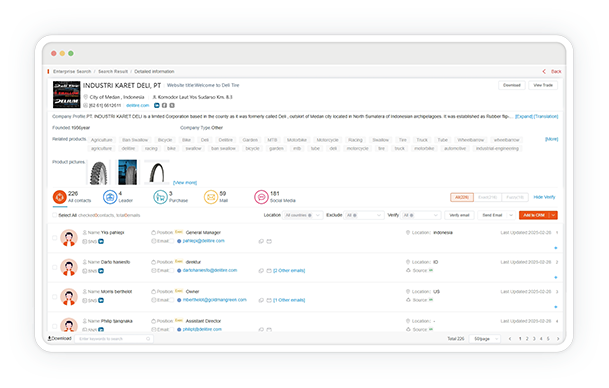Screen dimensions: 609x388
Task: Open the Exclude dropdown
Action: point(364,215)
